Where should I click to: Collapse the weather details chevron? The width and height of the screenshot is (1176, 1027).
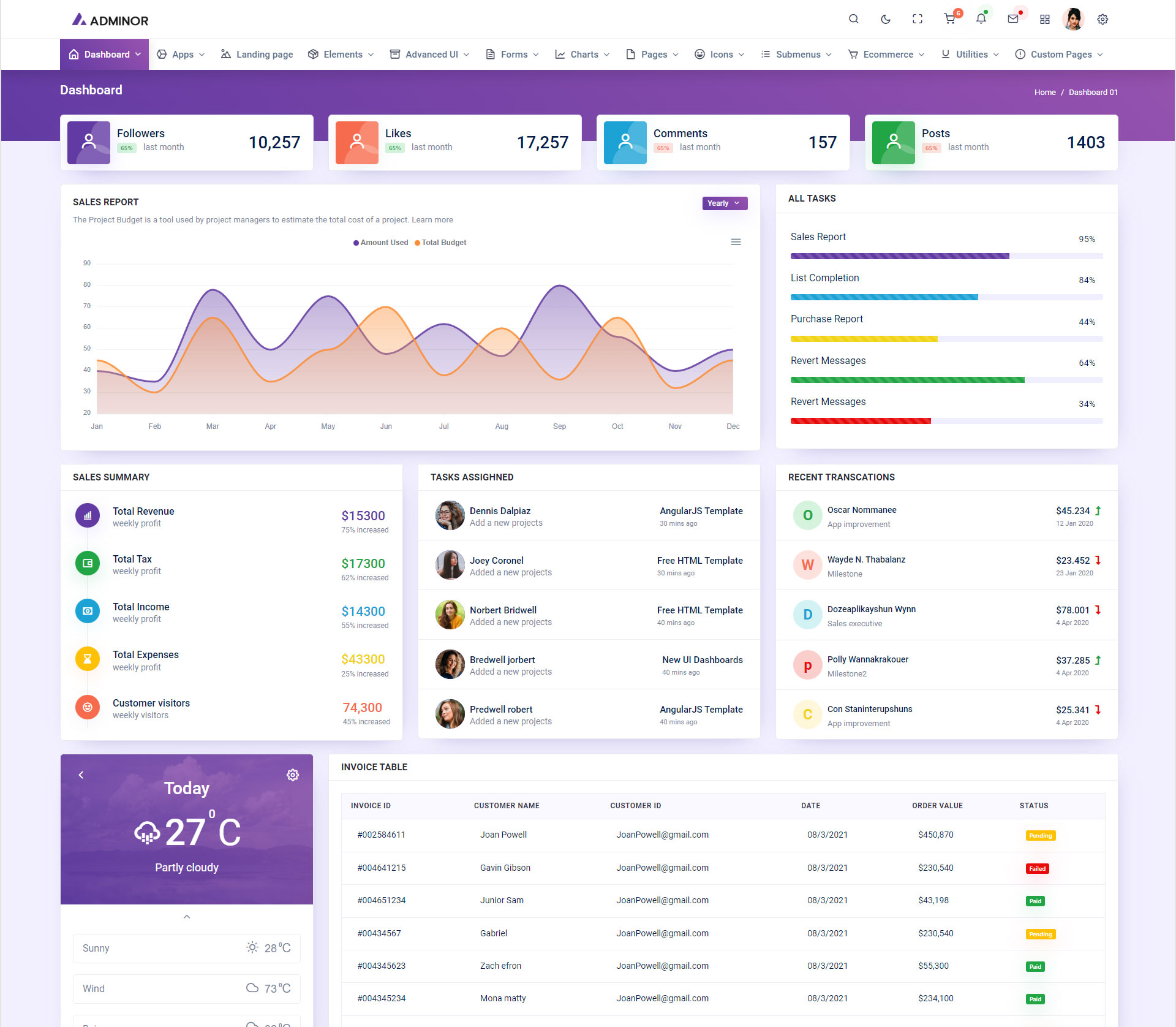tap(187, 917)
